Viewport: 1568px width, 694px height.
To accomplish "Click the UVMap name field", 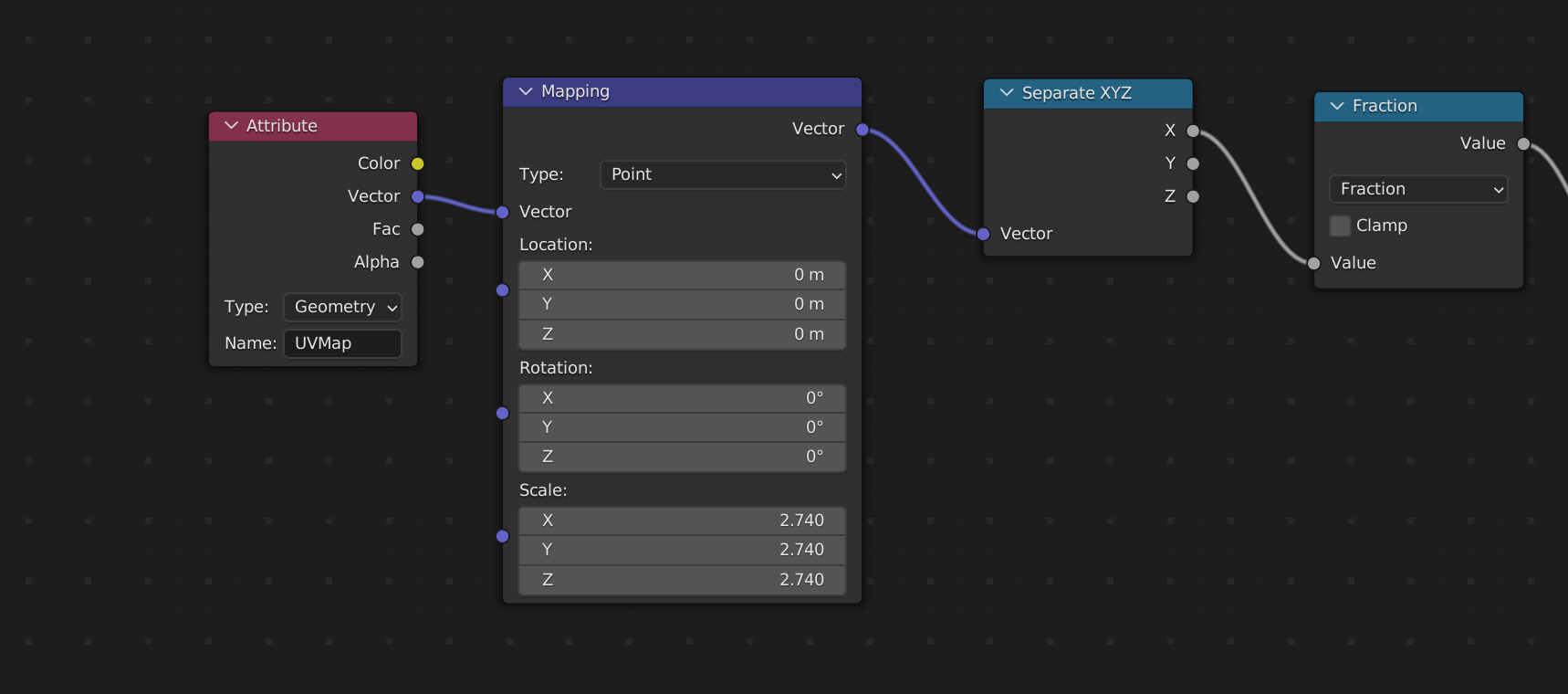I will click(342, 343).
